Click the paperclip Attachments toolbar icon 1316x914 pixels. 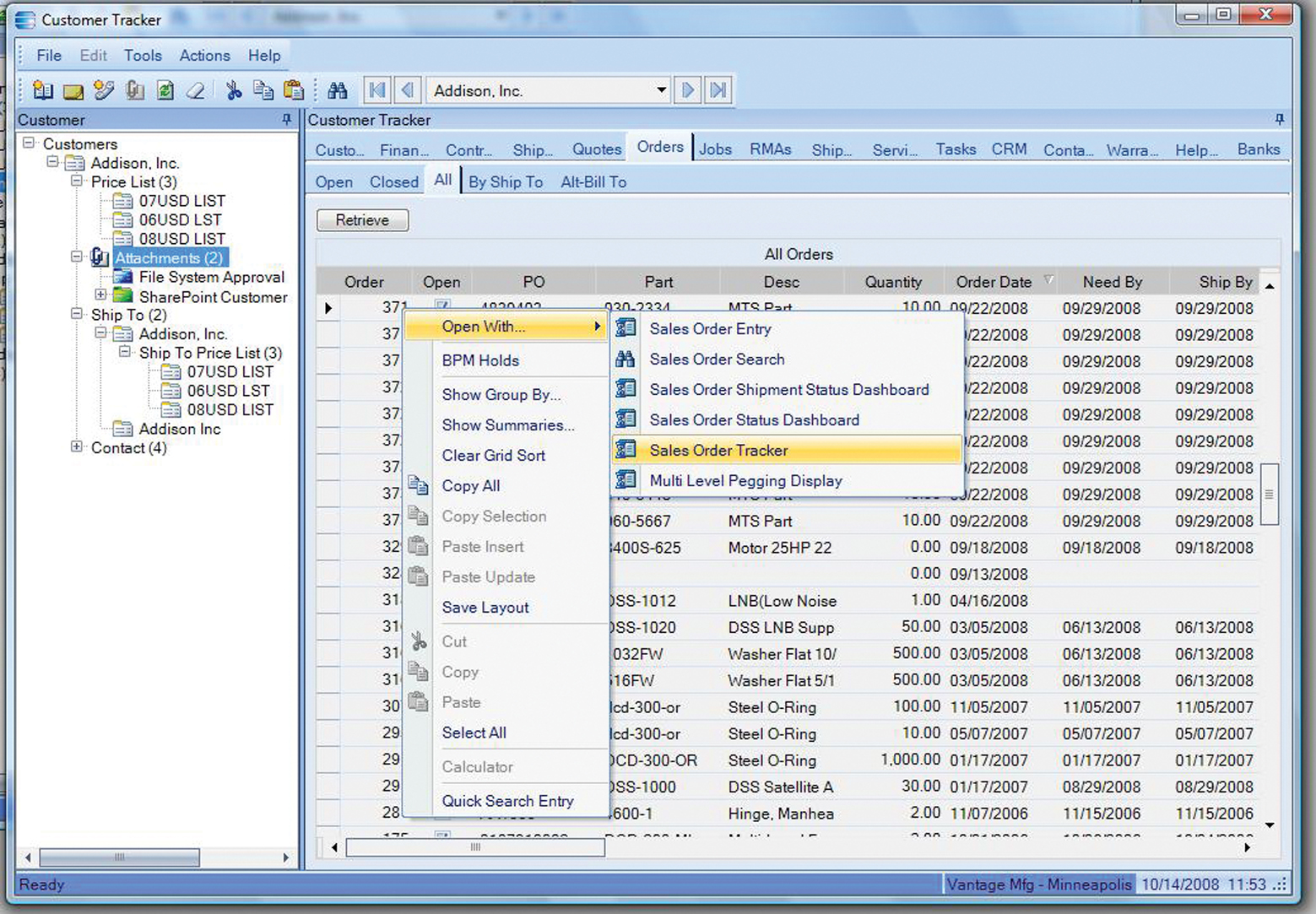coord(134,90)
